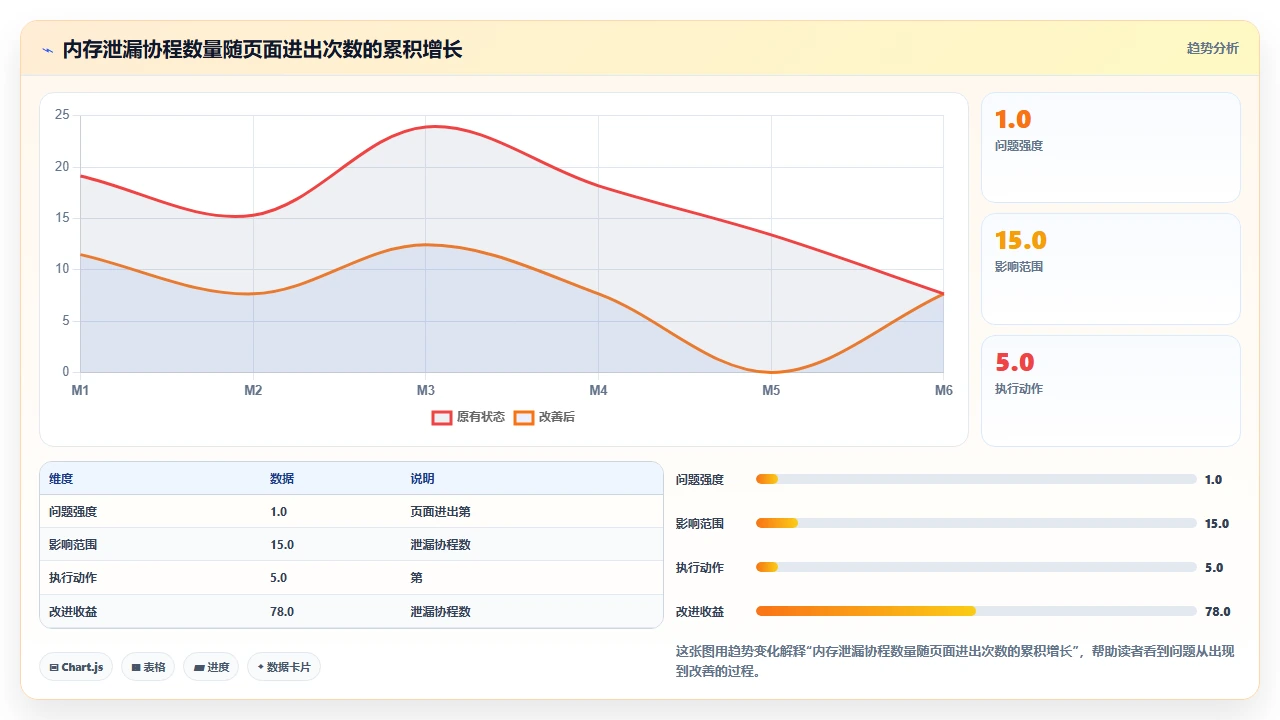1280x720 pixels.
Task: Click the 问题强度 progress bar
Action: point(976,479)
